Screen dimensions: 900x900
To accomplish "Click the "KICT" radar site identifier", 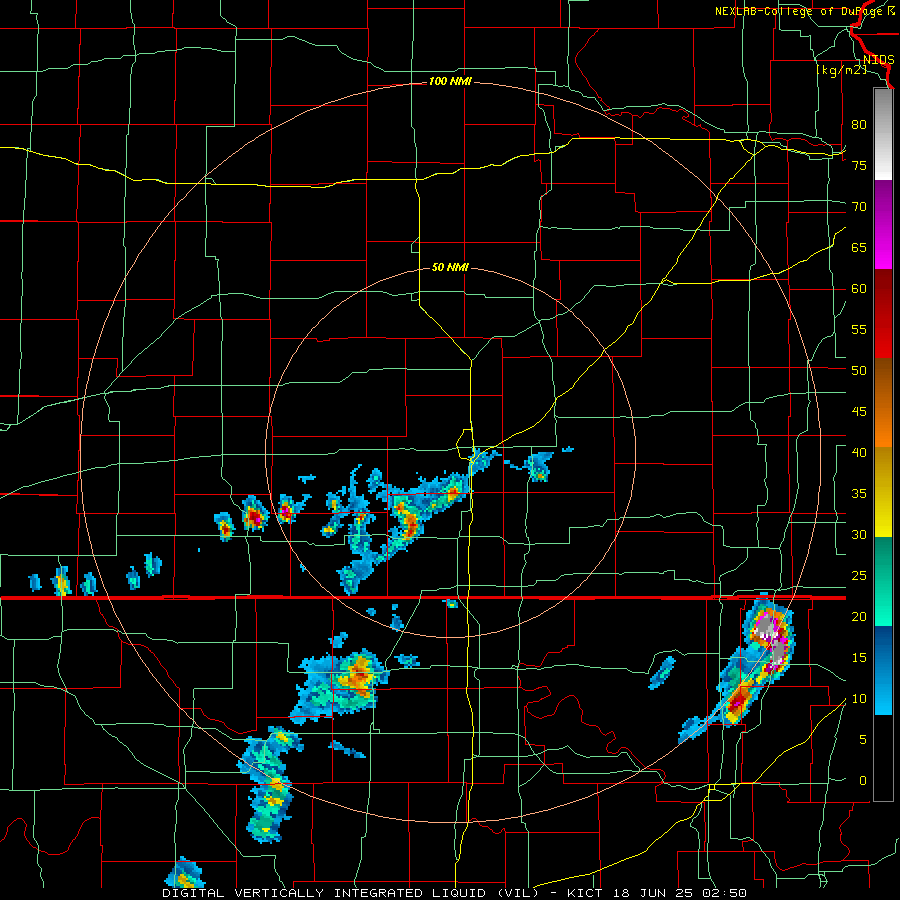I will (584, 893).
